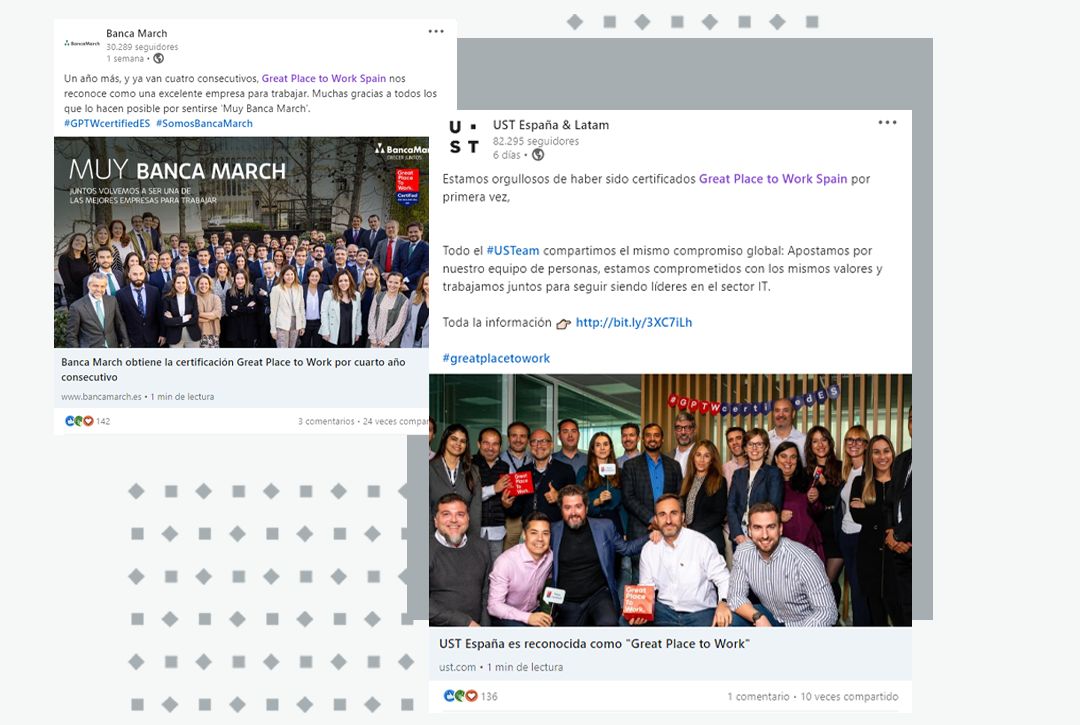The height and width of the screenshot is (725, 1080).
Task: Open the UST España post options menu
Action: pos(887,123)
